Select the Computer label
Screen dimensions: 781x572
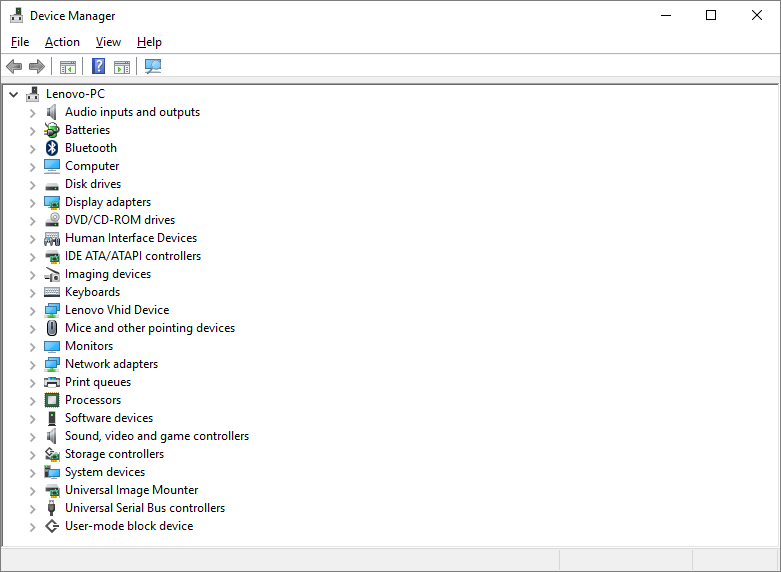[x=92, y=166]
